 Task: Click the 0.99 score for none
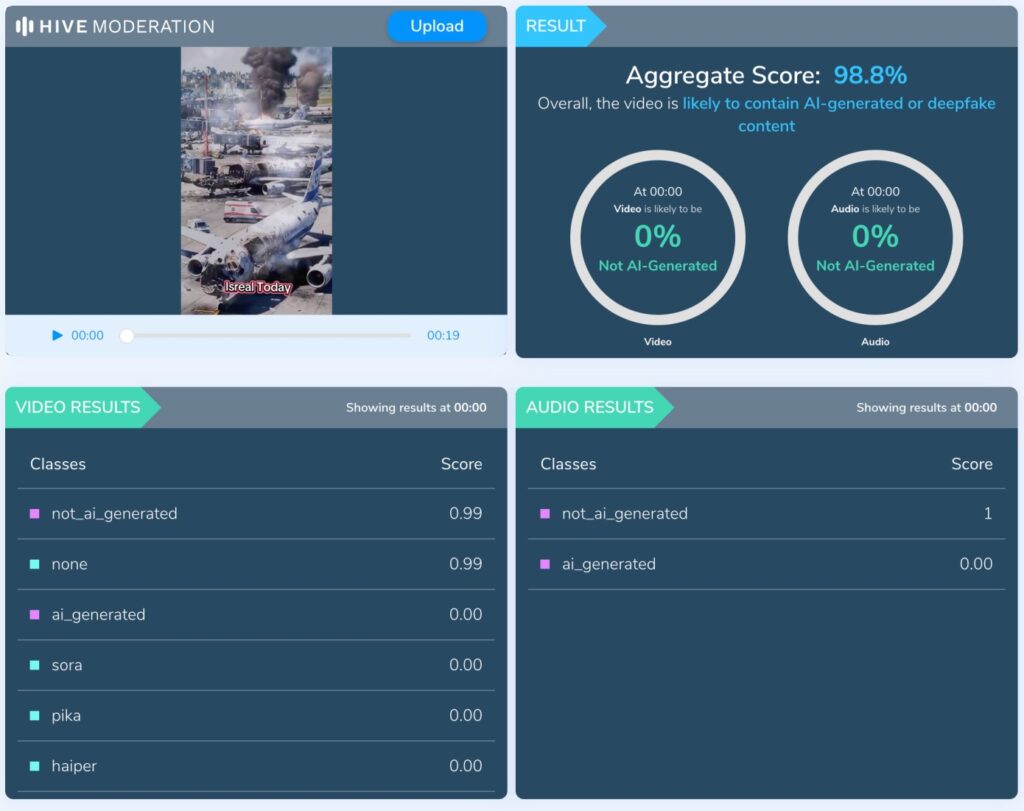(466, 564)
